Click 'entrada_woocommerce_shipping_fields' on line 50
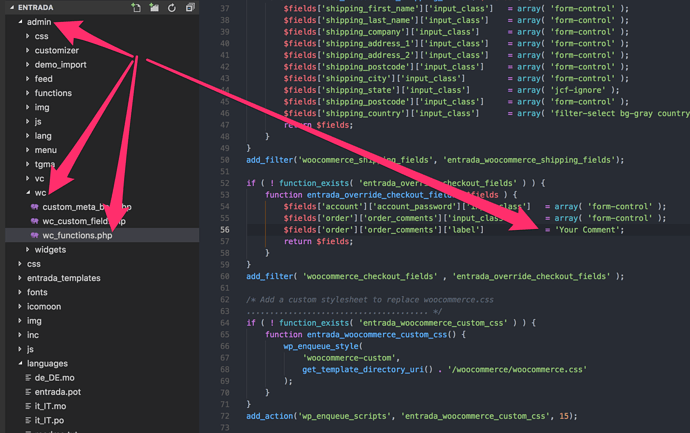Viewport: 690px width, 433px height. [x=529, y=160]
